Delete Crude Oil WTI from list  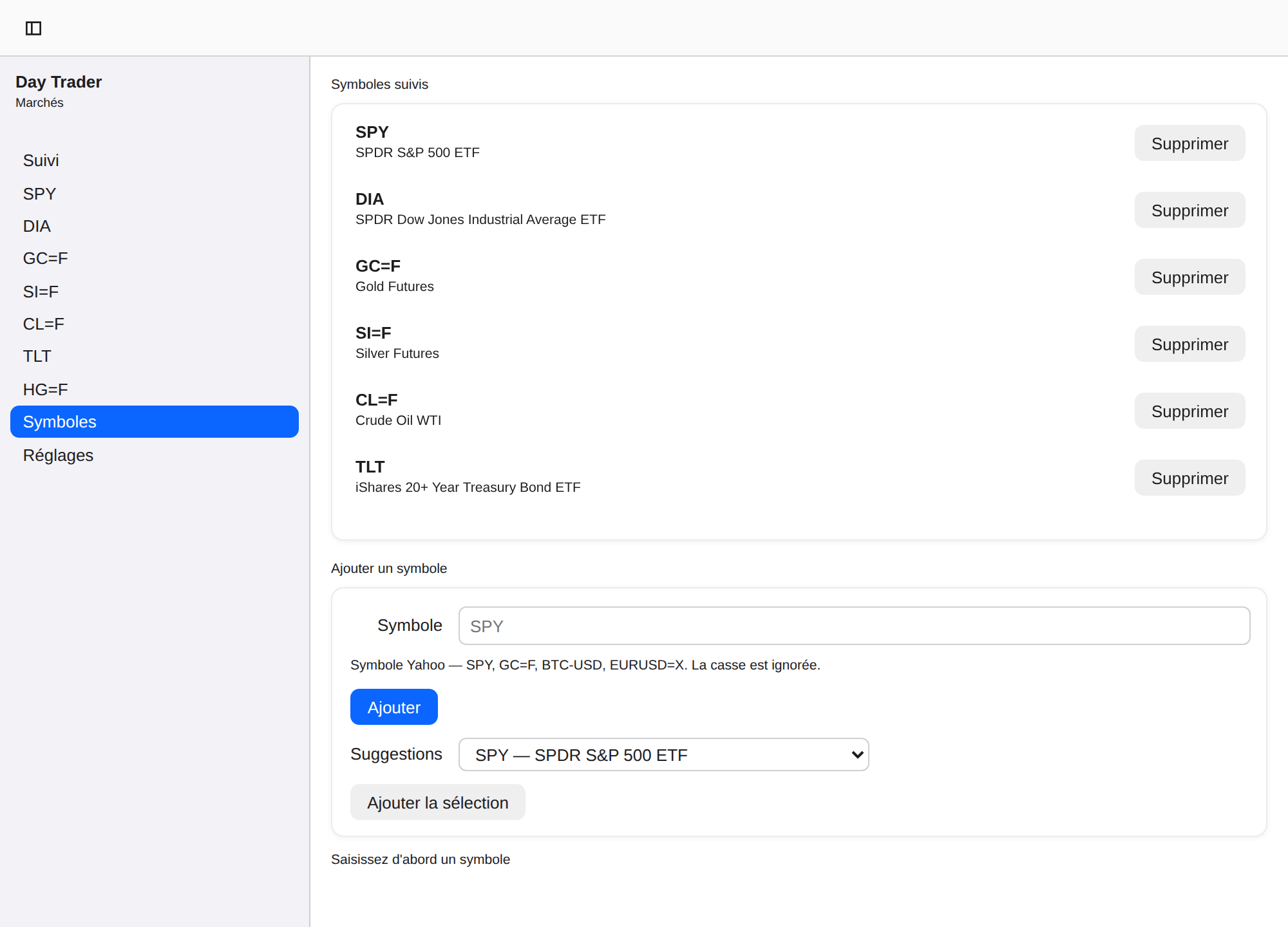click(1189, 411)
